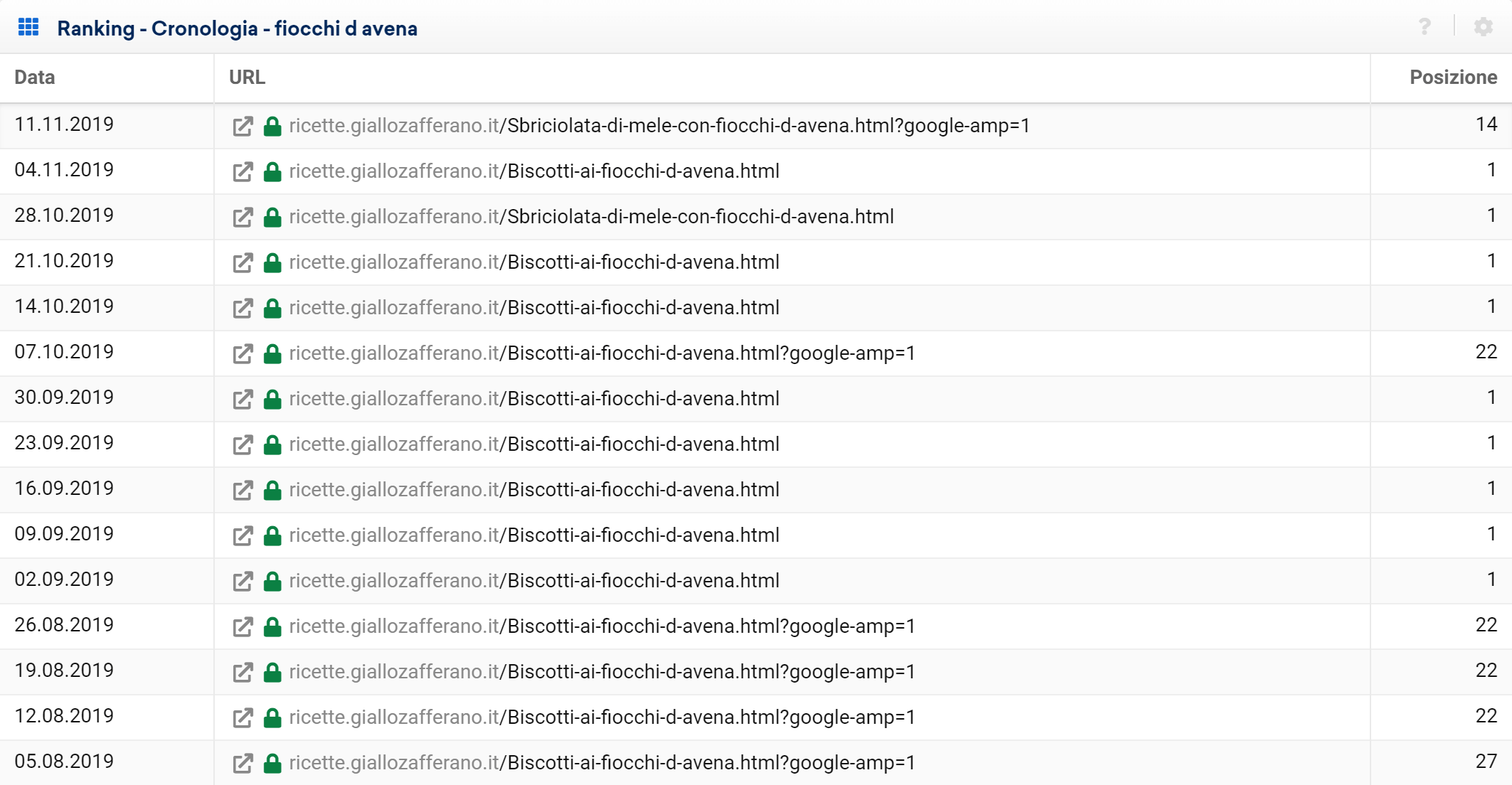The image size is (1512, 785).
Task: Open the settings gear icon
Action: tap(1483, 27)
